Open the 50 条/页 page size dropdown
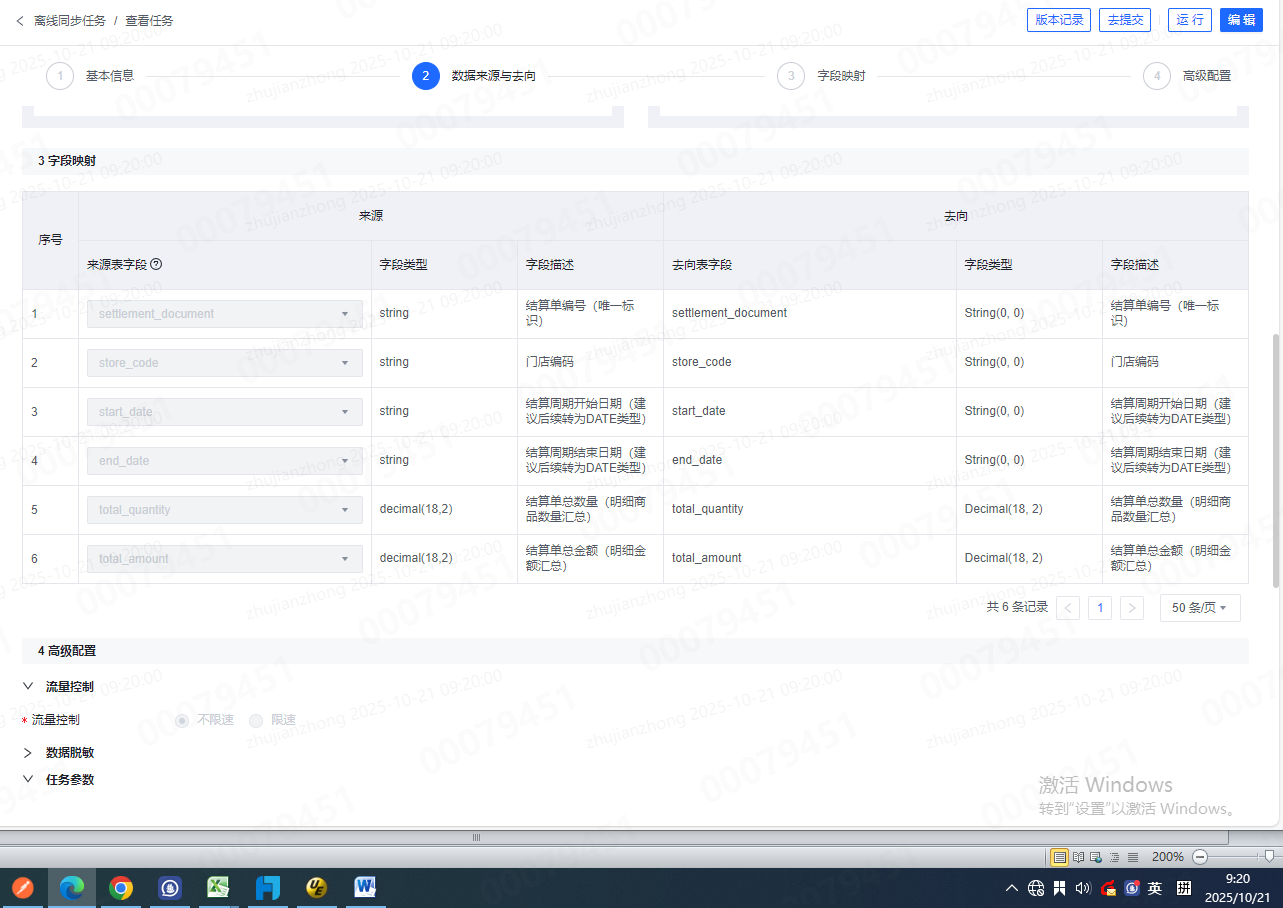1283x908 pixels. pyautogui.click(x=1199, y=608)
